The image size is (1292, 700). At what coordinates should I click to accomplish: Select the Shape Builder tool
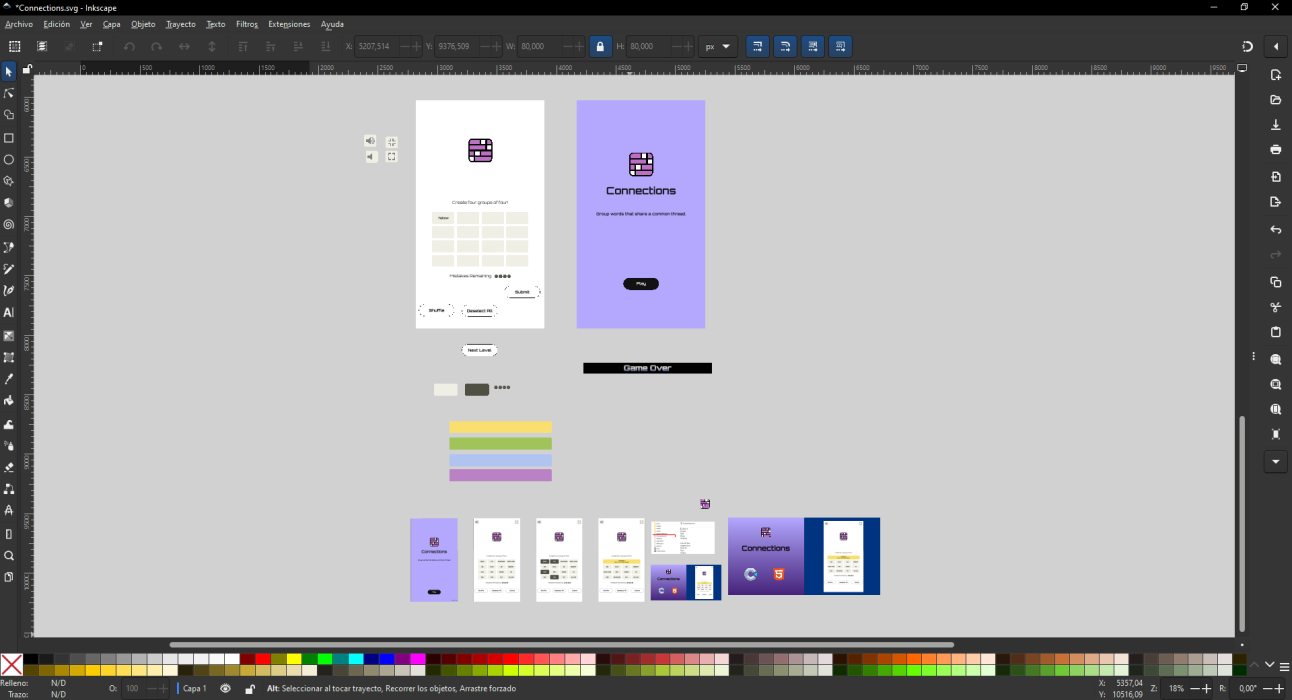(x=9, y=115)
